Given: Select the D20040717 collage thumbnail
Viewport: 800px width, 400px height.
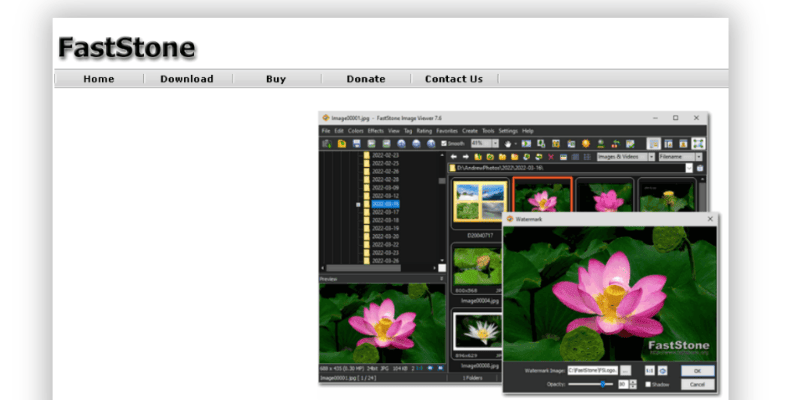Looking at the screenshot, I should pyautogui.click(x=475, y=200).
